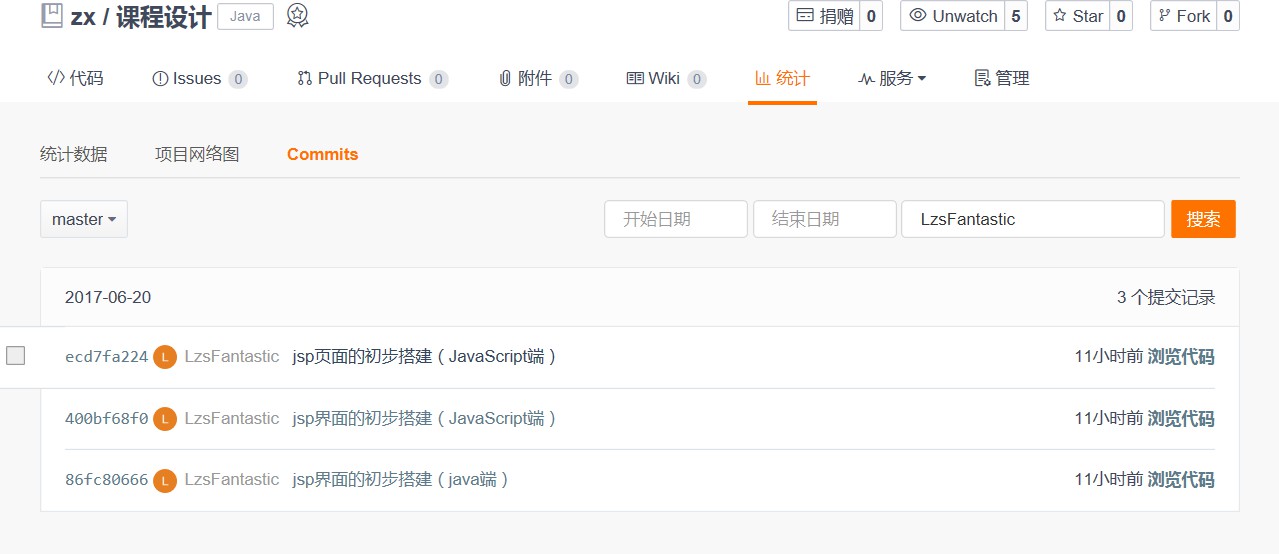This screenshot has height=554, width=1279.
Task: Click 浏览代码 for commit ecd7fa224
Action: coord(1181,357)
